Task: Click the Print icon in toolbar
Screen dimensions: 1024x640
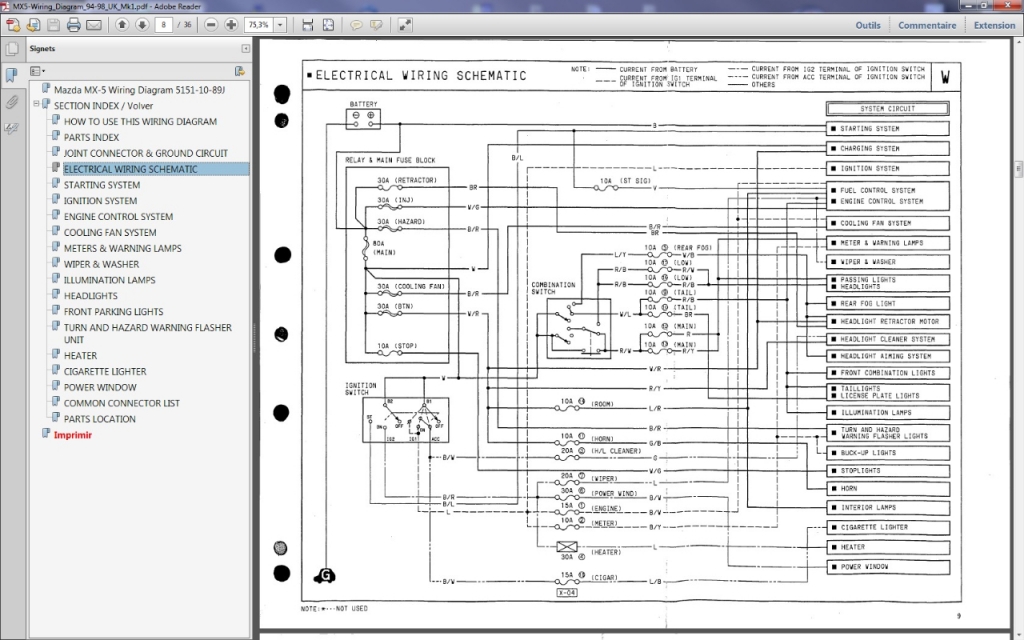Action: (74, 25)
